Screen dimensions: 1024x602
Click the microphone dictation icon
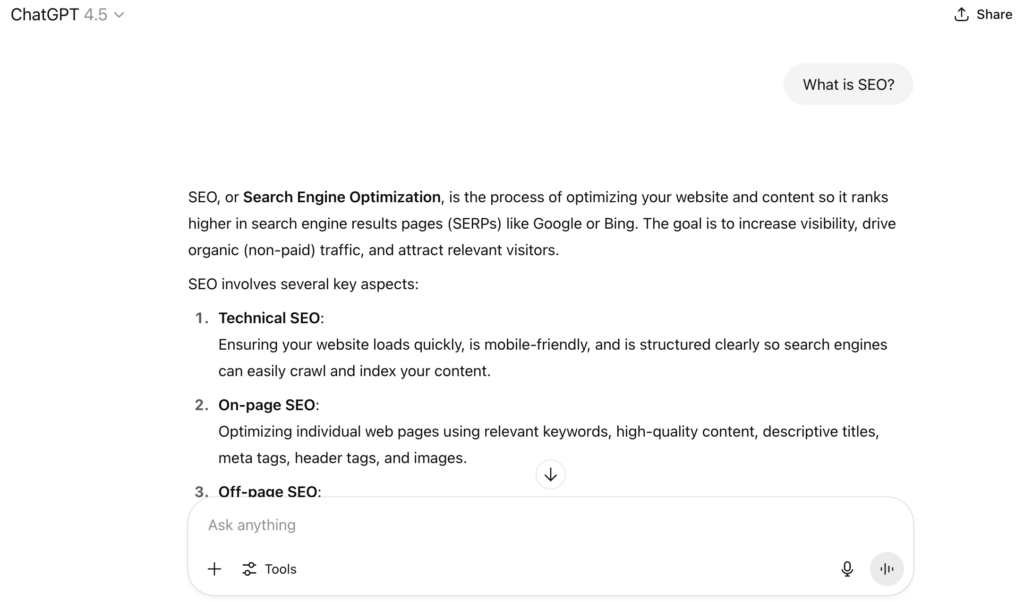(847, 569)
